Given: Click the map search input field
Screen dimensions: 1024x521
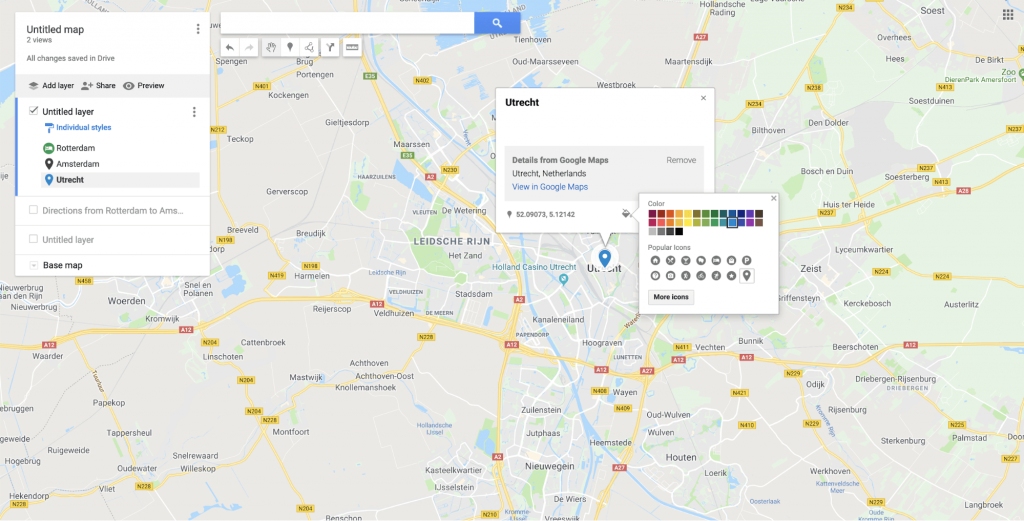Looking at the screenshot, I should (347, 23).
